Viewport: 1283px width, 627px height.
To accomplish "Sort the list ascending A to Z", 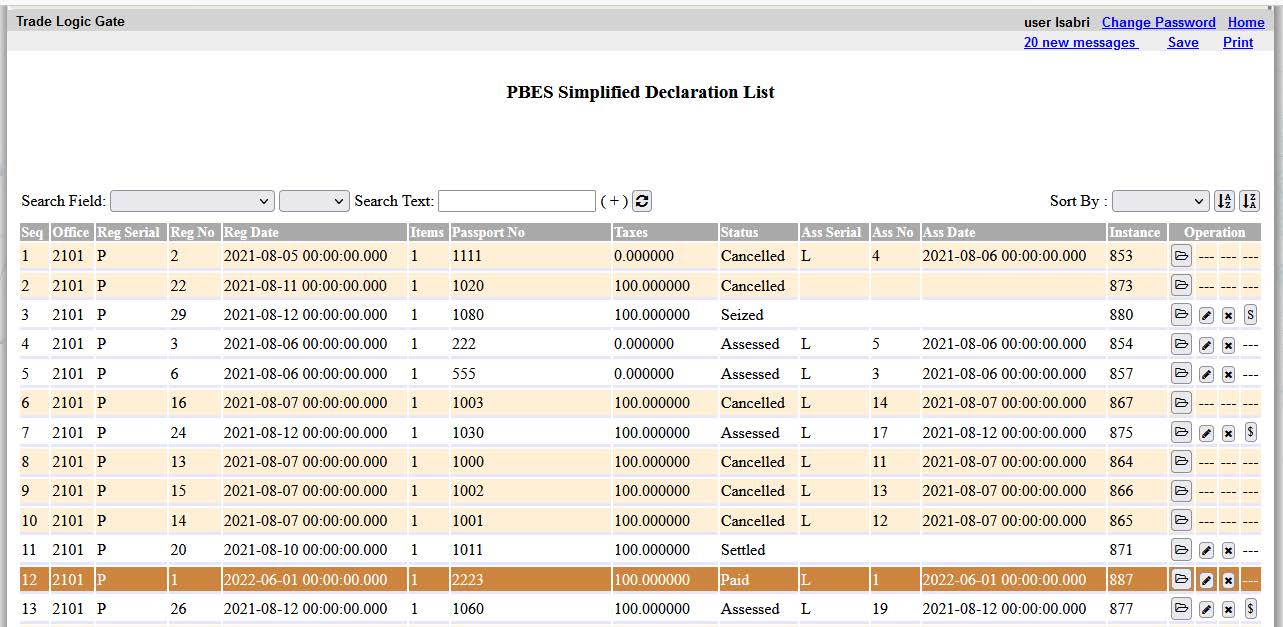I will coord(1224,201).
